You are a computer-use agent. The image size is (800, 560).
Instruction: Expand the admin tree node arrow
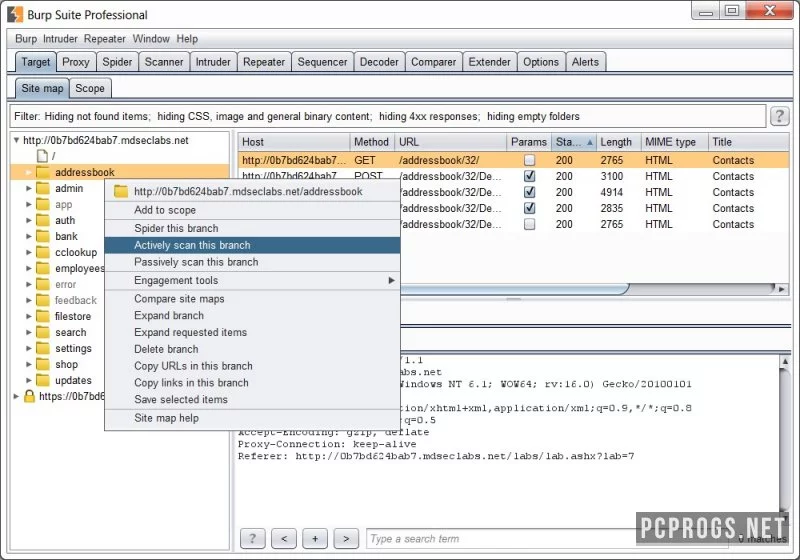click(29, 188)
